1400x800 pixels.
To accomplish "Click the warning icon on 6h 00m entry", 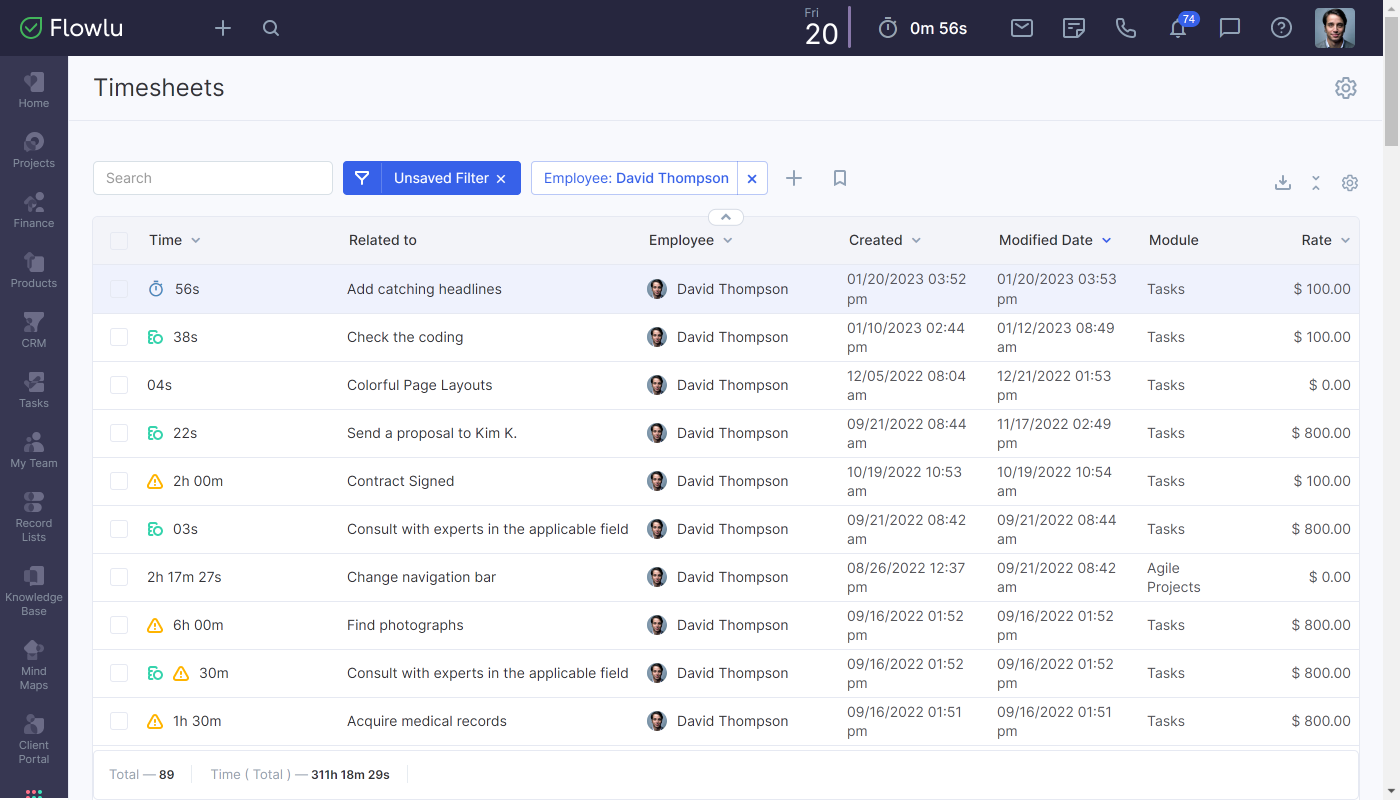I will click(x=155, y=625).
